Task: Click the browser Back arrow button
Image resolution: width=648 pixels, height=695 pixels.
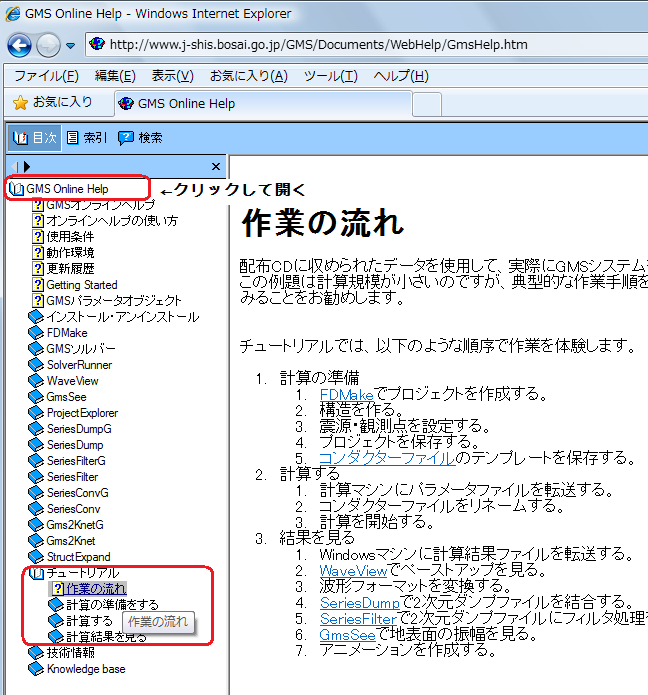Action: (x=19, y=45)
